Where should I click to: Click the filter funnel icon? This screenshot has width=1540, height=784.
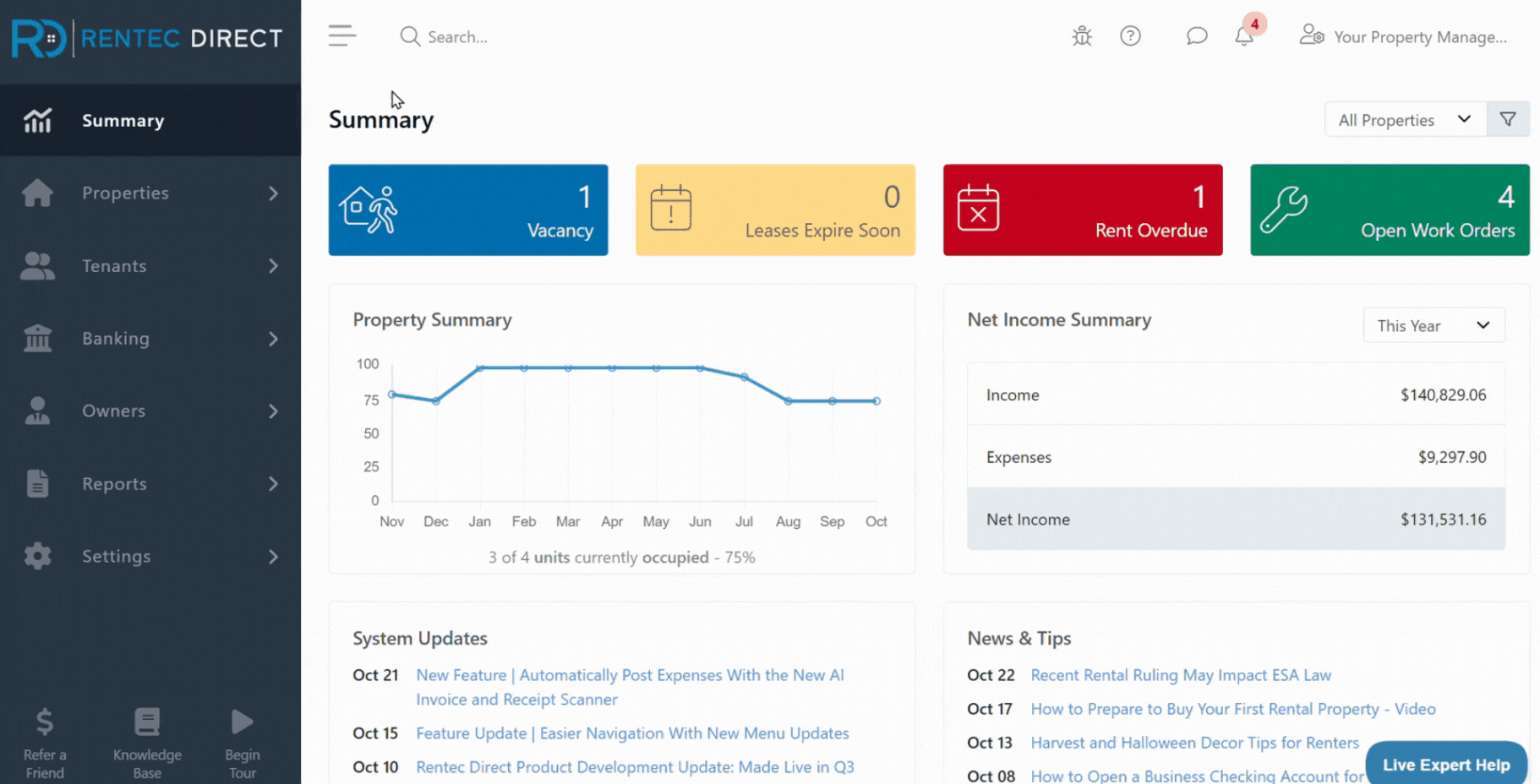click(x=1508, y=119)
